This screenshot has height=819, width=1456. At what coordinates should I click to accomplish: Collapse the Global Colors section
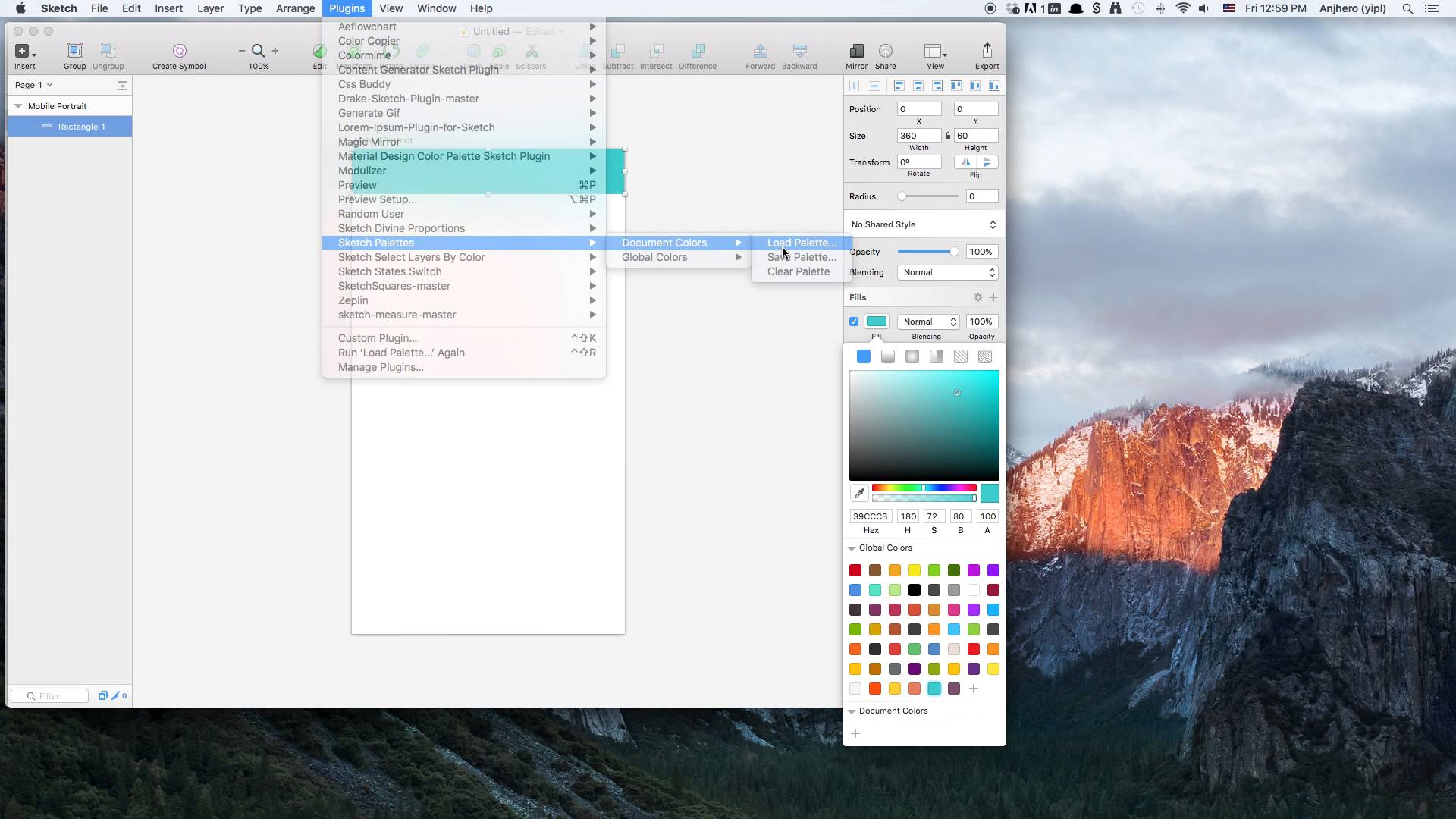pos(852,548)
